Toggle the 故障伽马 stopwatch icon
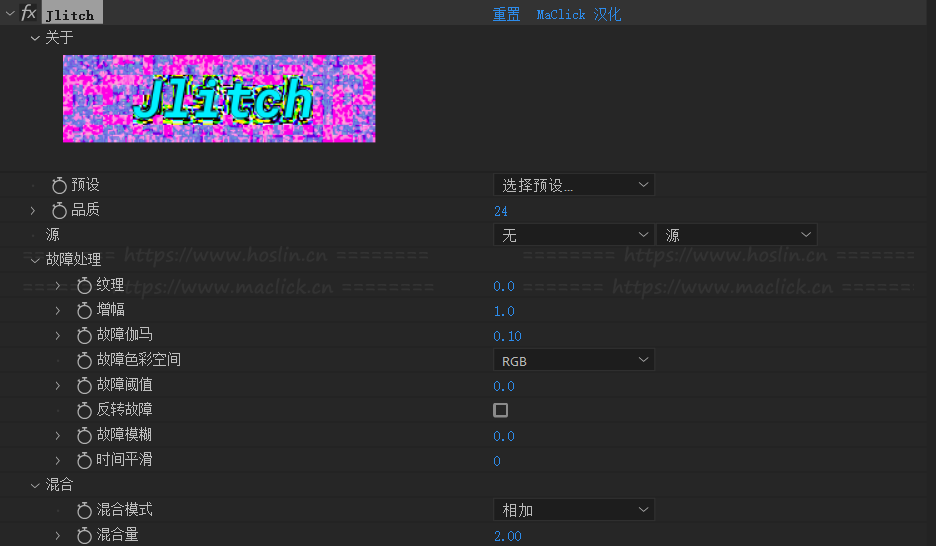The image size is (936, 546). coord(84,335)
